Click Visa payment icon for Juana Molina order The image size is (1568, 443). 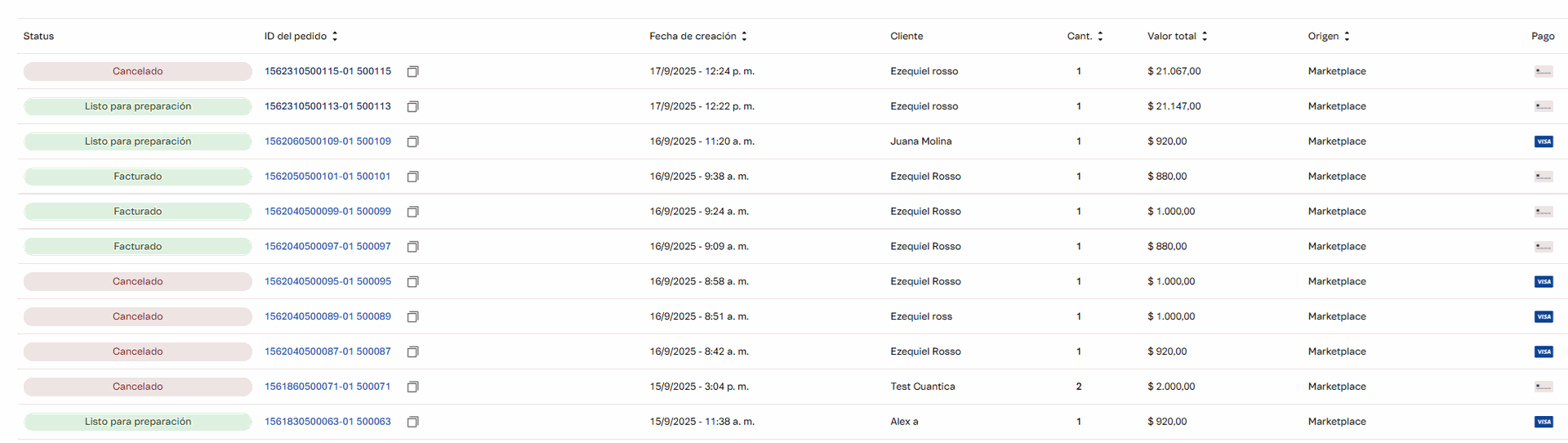(x=1543, y=141)
